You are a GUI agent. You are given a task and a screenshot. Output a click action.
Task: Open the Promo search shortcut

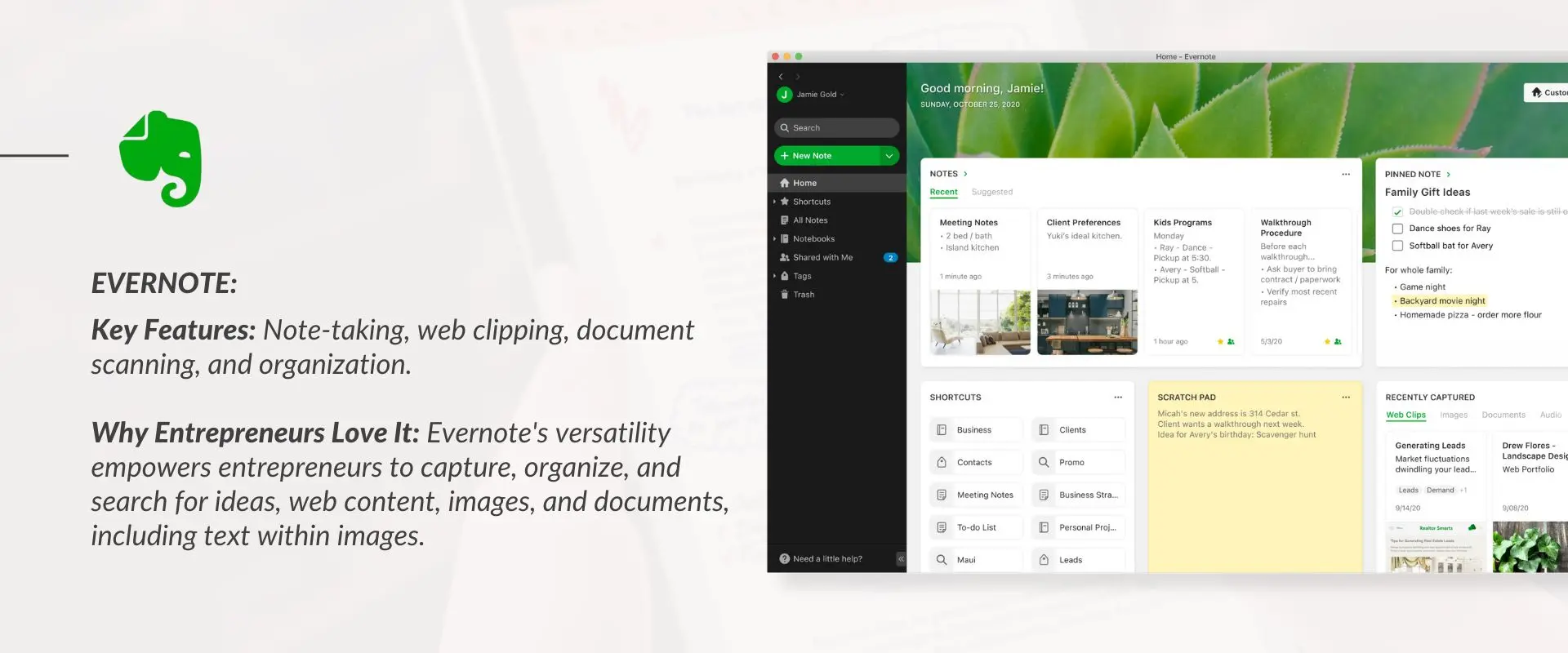click(1079, 463)
